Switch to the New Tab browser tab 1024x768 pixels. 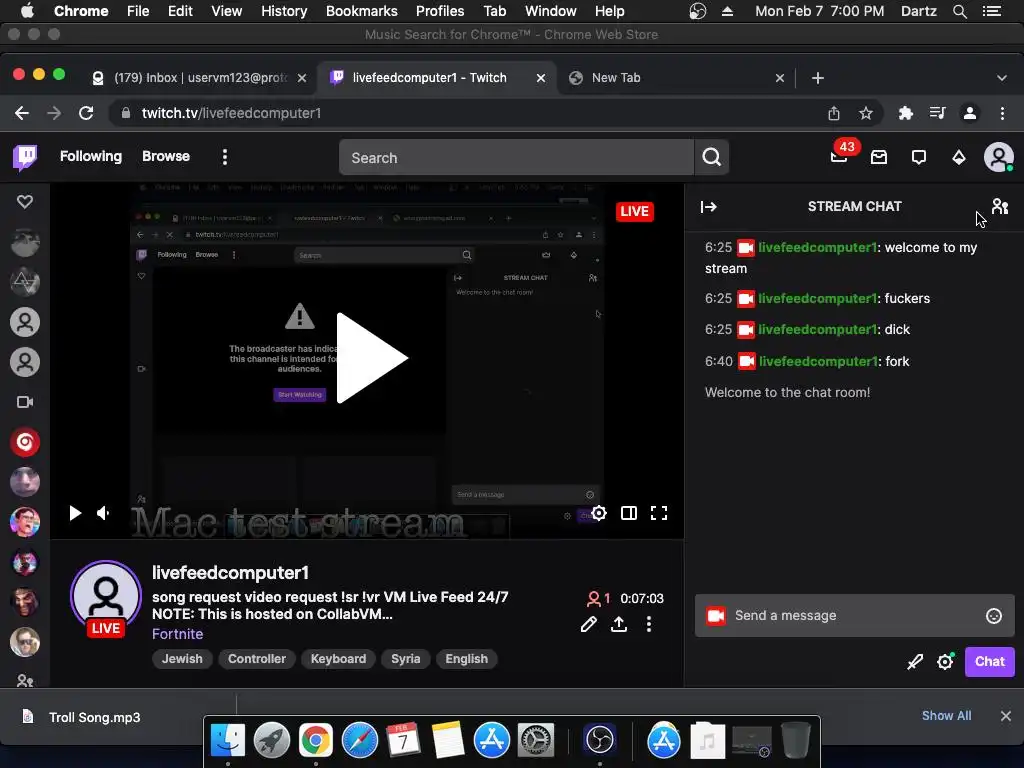click(676, 78)
